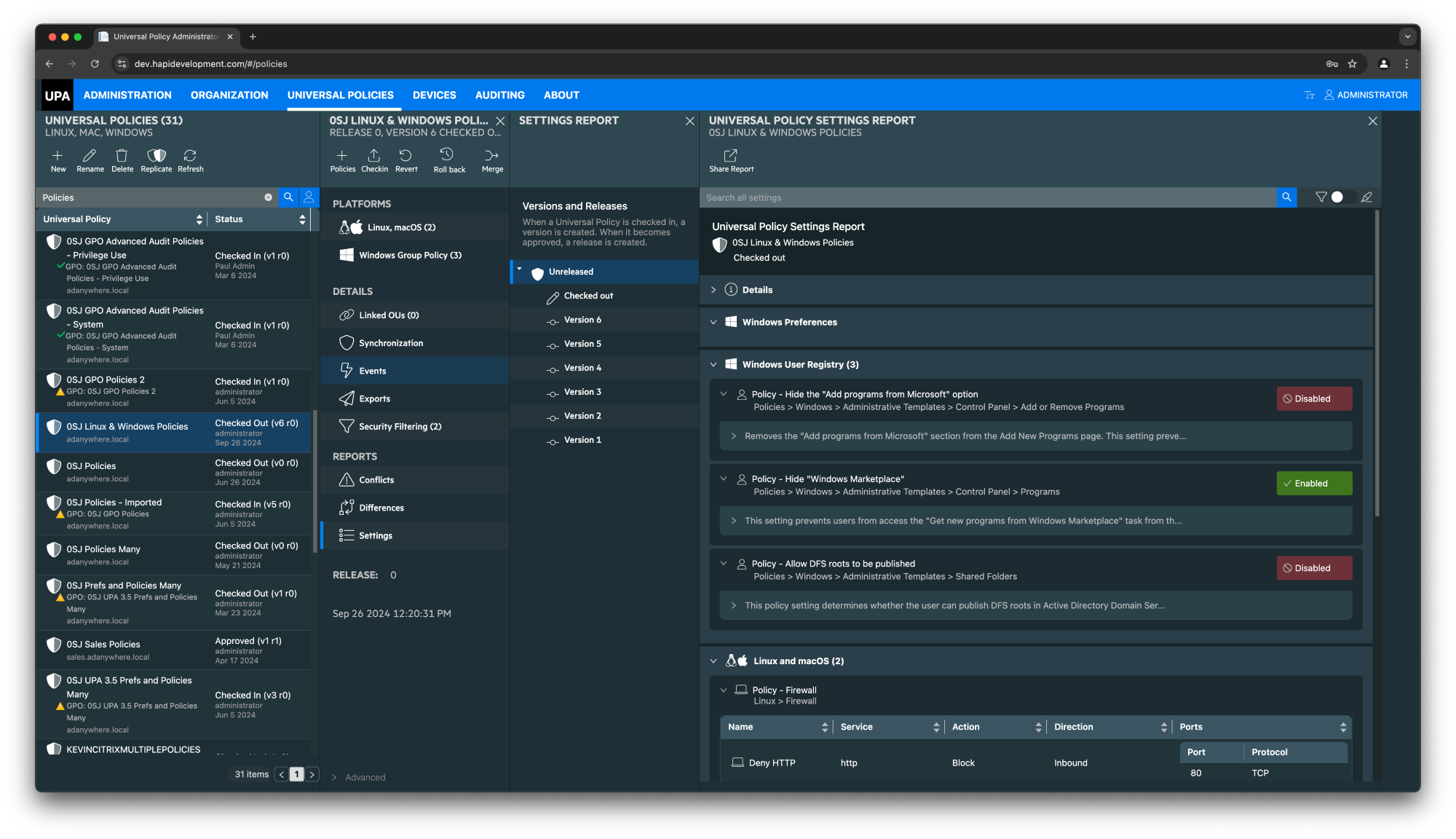Open the DEVICES menu tab
Screen dimensions: 1456x839
pyautogui.click(x=434, y=95)
